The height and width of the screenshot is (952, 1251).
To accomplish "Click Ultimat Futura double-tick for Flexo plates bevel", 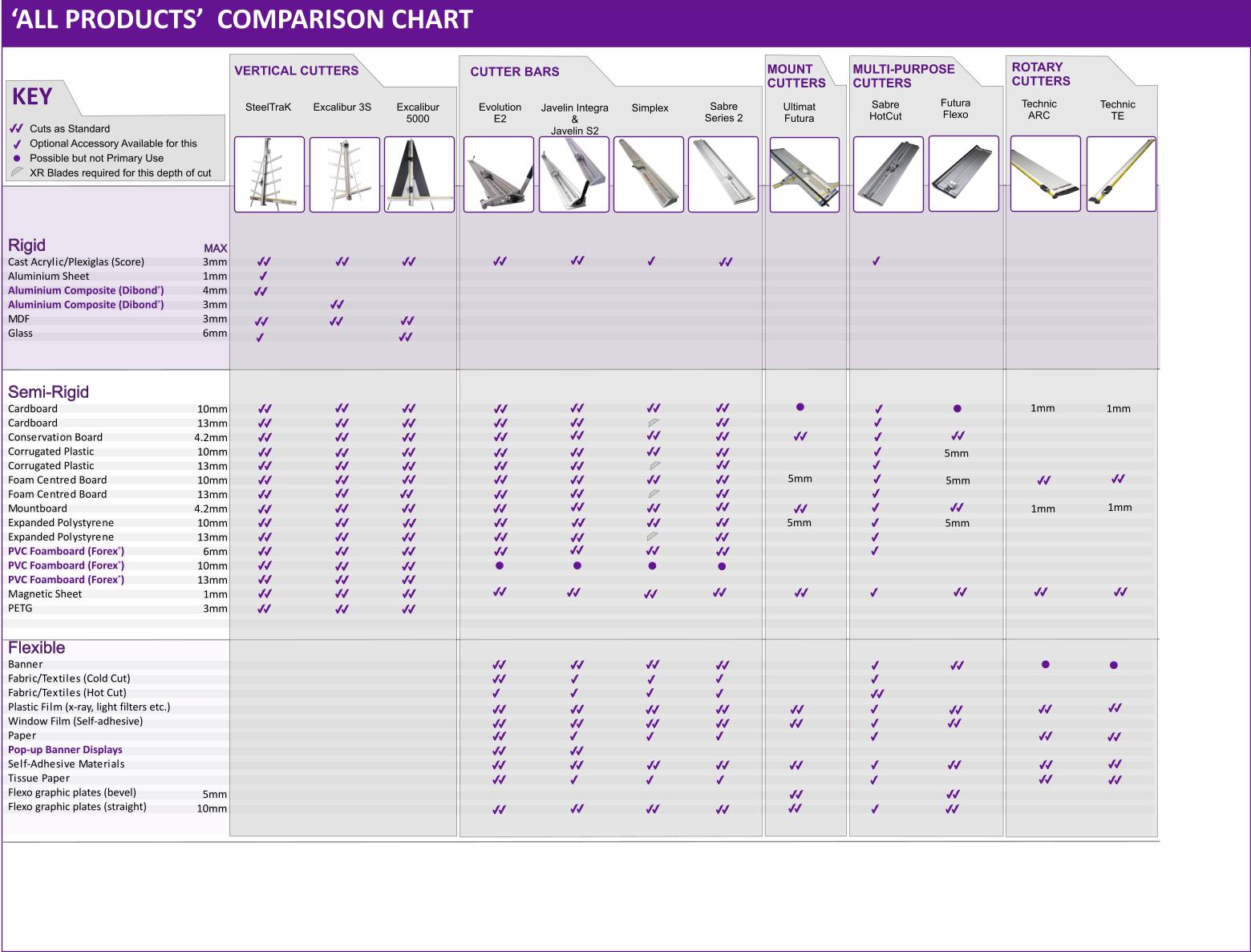I will pos(796,794).
